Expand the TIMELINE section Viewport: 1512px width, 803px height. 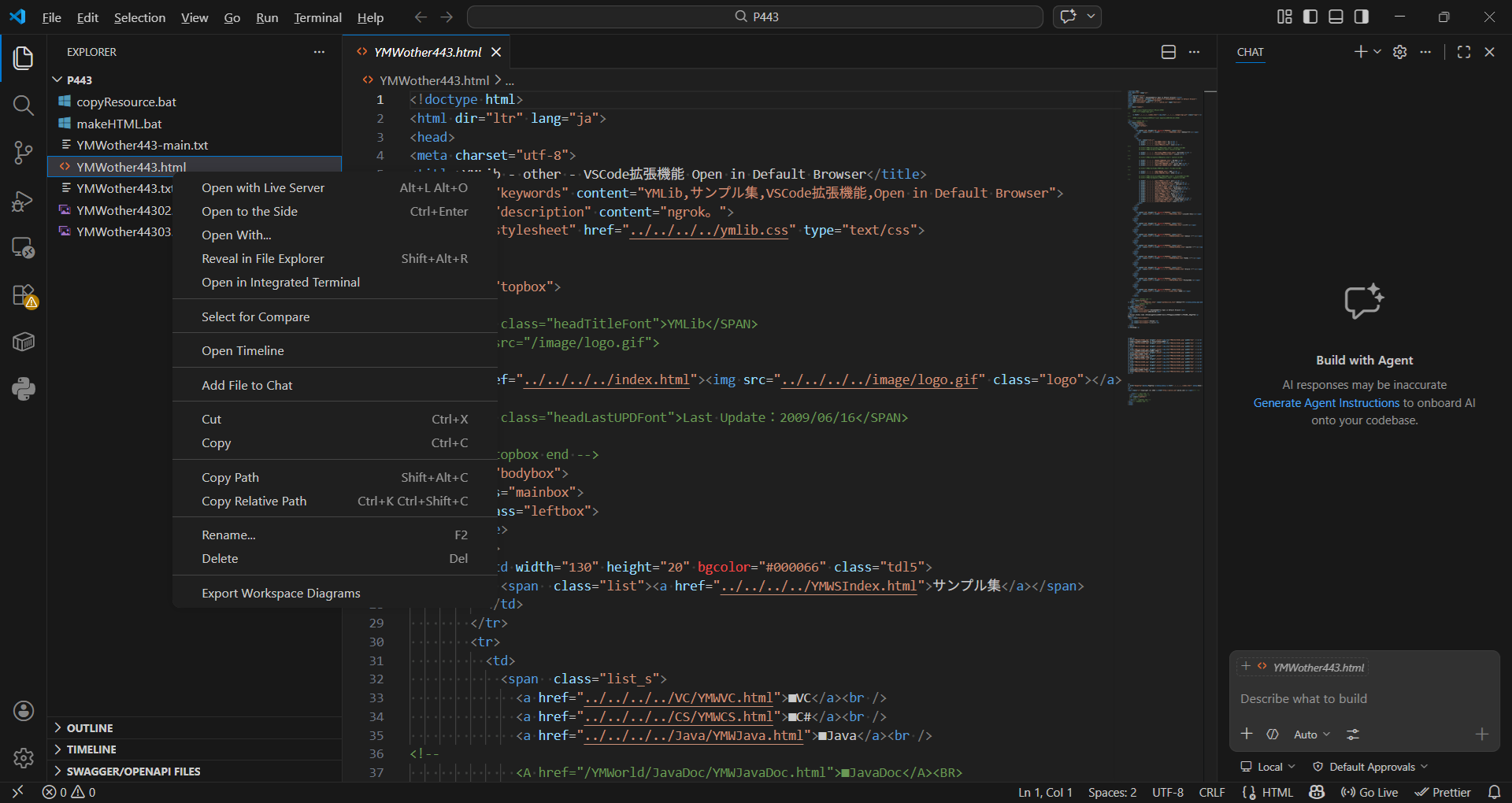coord(91,749)
